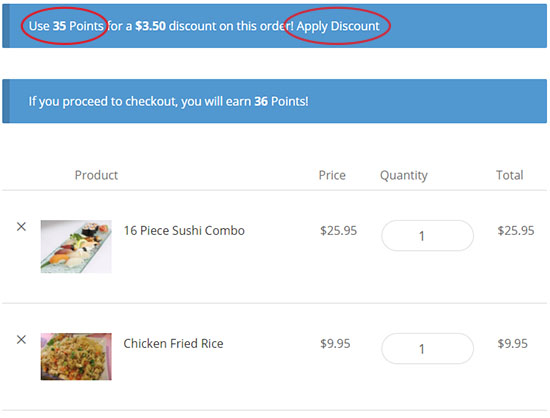The width and height of the screenshot is (550, 418).
Task: Click the Price column header
Action: pyautogui.click(x=332, y=175)
